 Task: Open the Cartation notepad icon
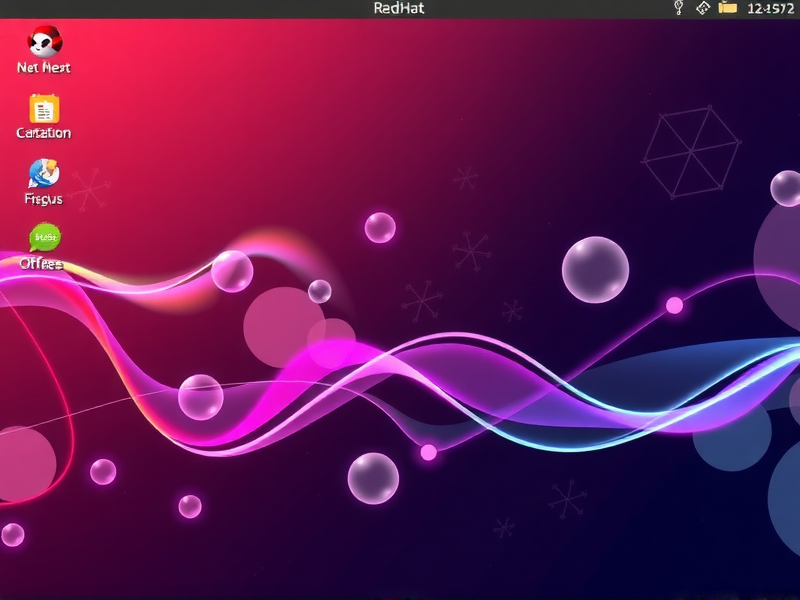click(44, 108)
